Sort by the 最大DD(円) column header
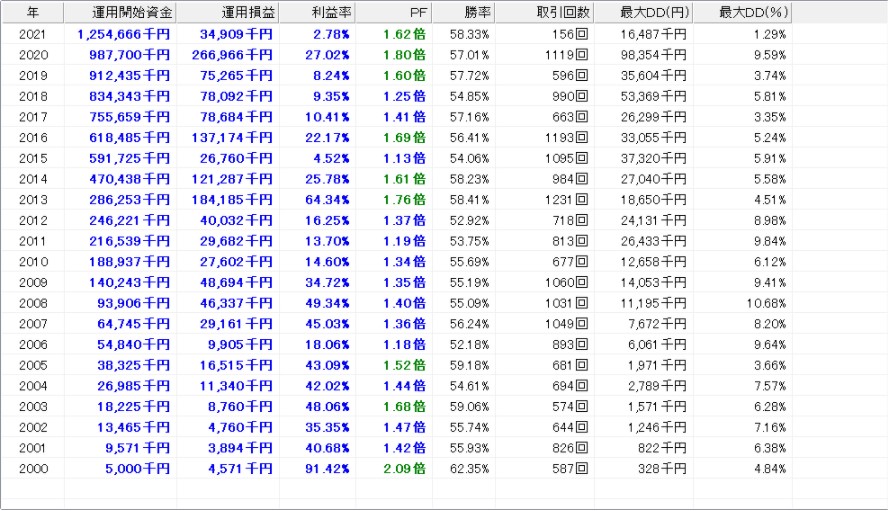Image resolution: width=888 pixels, height=511 pixels. [x=643, y=12]
